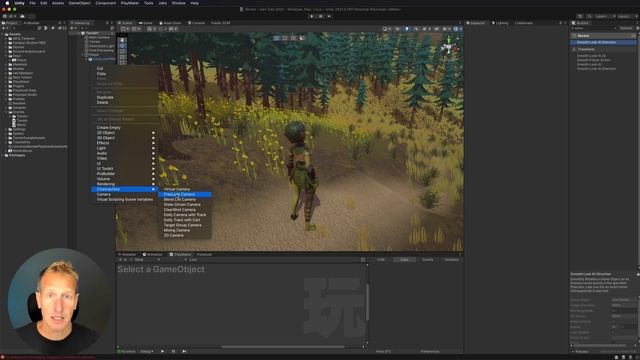Toggle Gizmos in Scene view toolbar
The height and width of the screenshot is (360, 640).
click(456, 29)
